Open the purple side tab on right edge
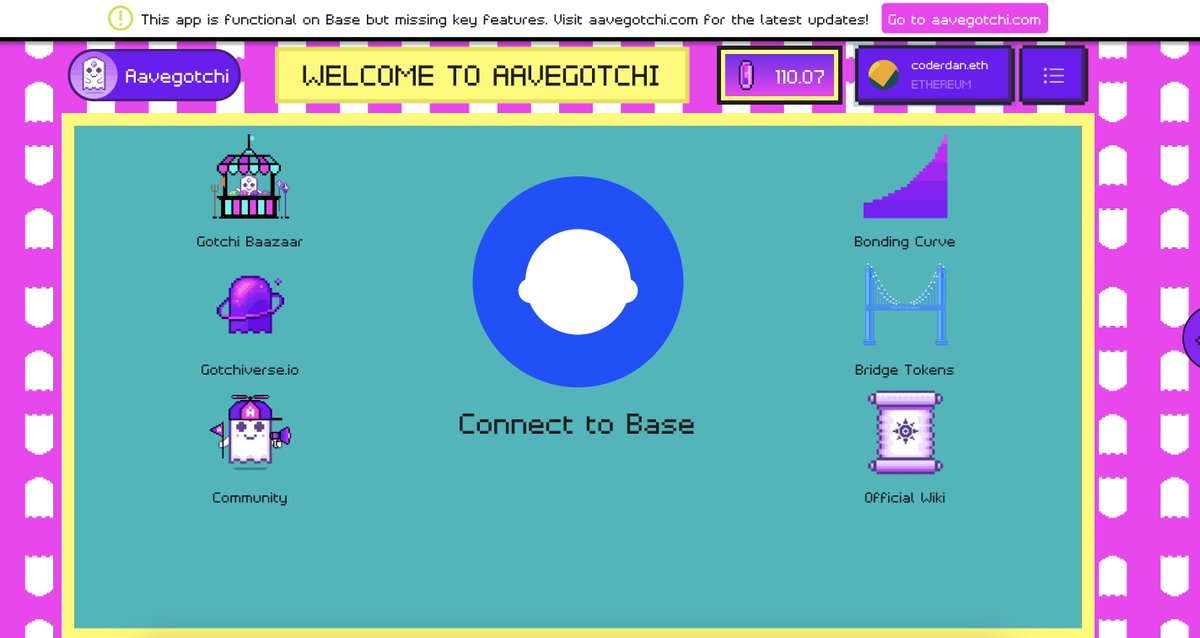 point(1191,338)
